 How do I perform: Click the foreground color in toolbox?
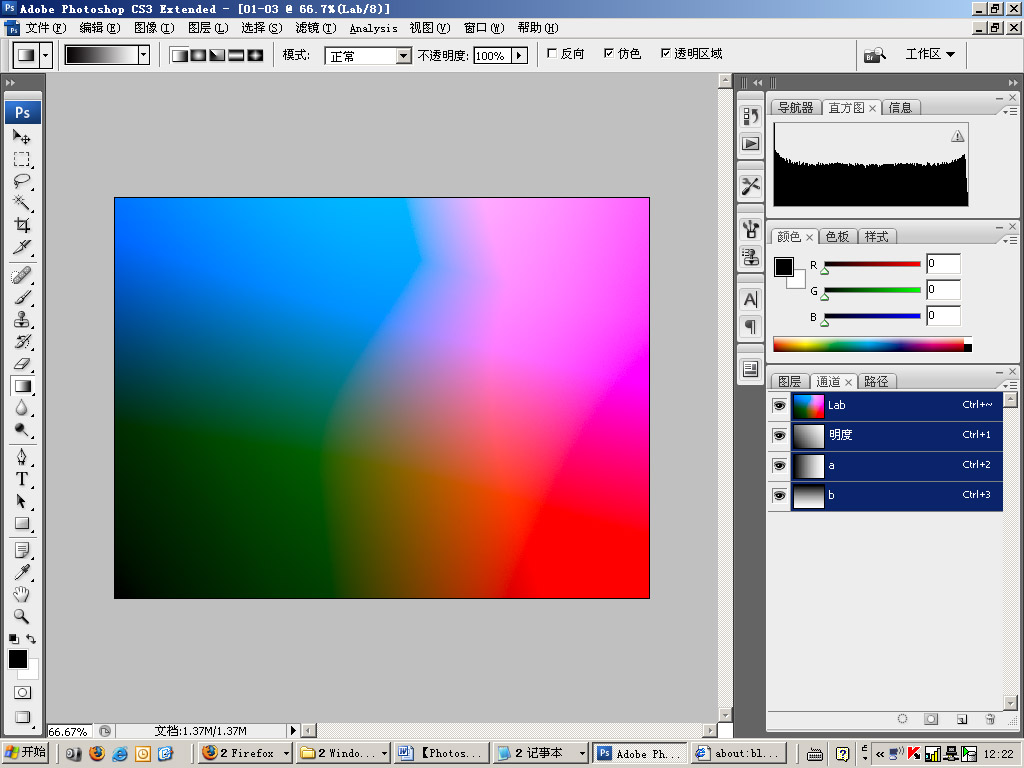click(18, 659)
